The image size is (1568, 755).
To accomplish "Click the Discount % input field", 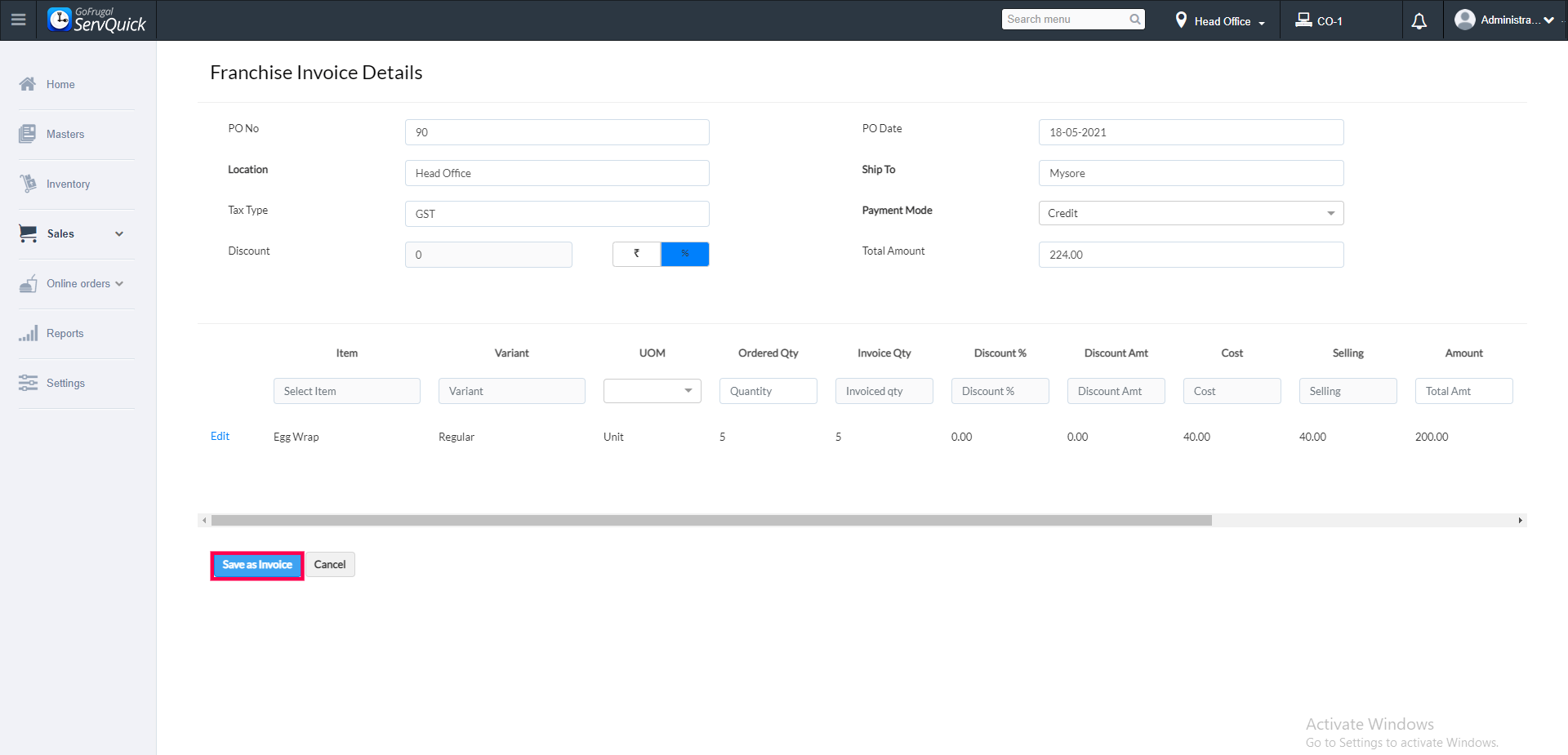I will 1000,391.
